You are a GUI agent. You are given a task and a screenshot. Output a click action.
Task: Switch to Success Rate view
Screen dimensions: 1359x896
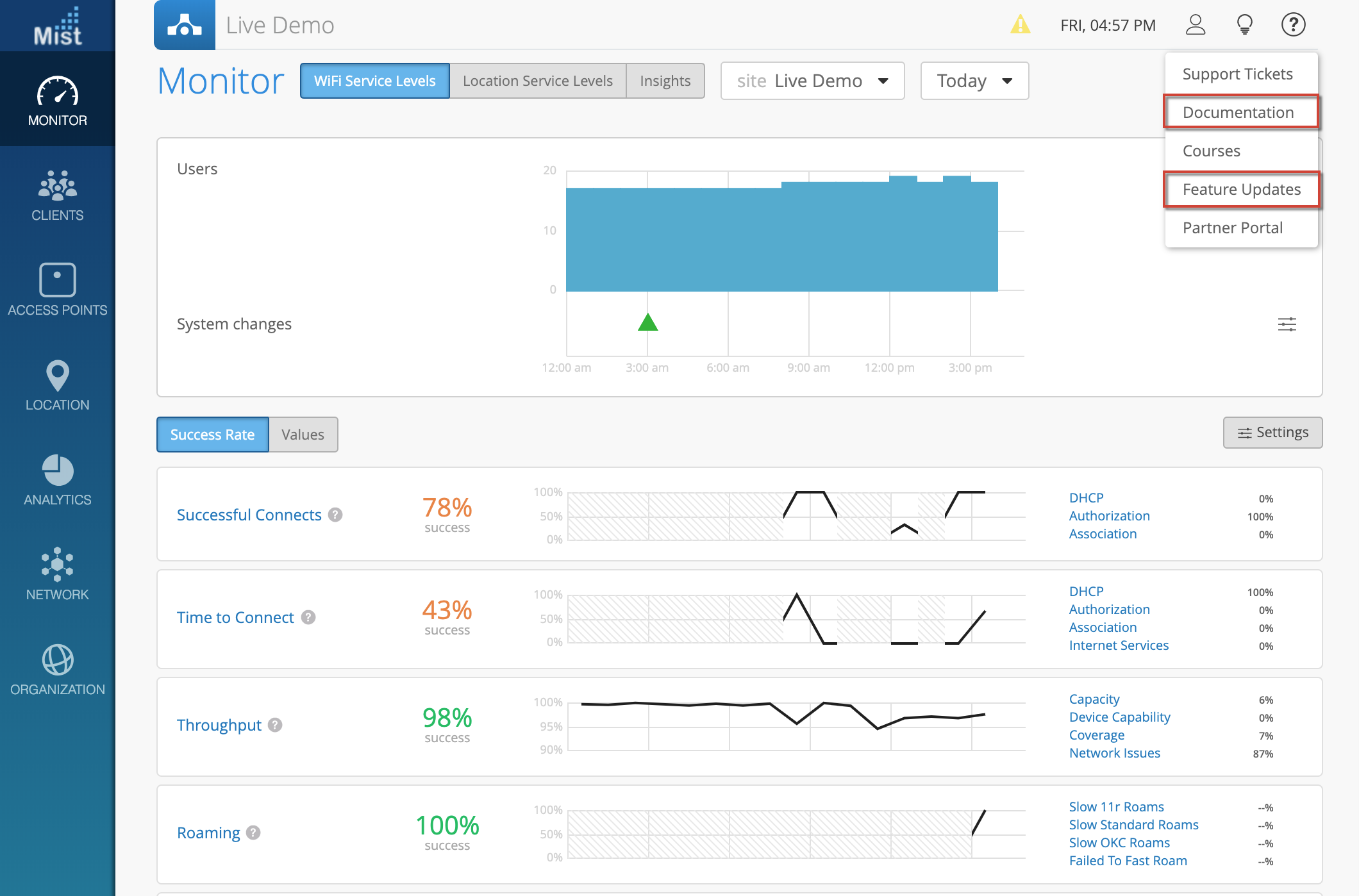(x=212, y=435)
